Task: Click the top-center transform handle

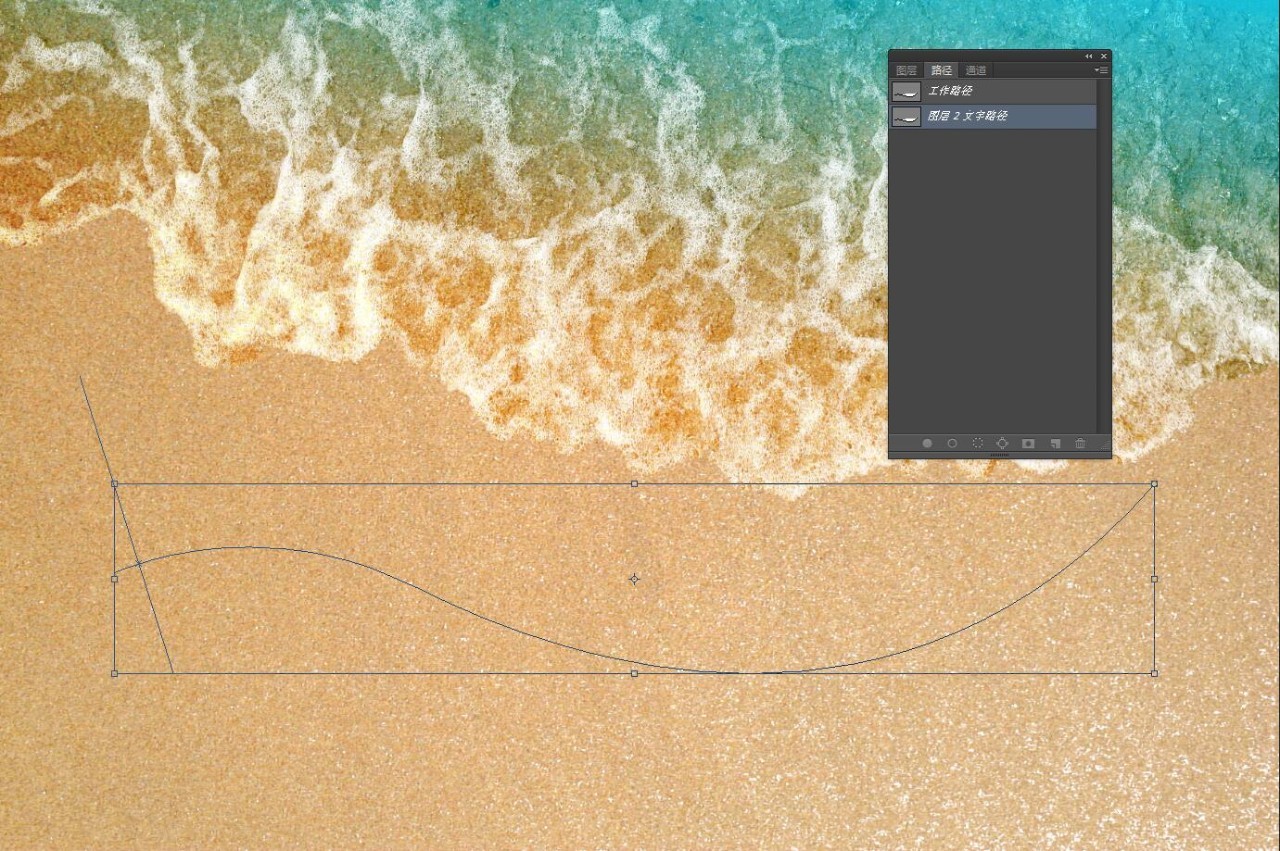Action: [634, 484]
